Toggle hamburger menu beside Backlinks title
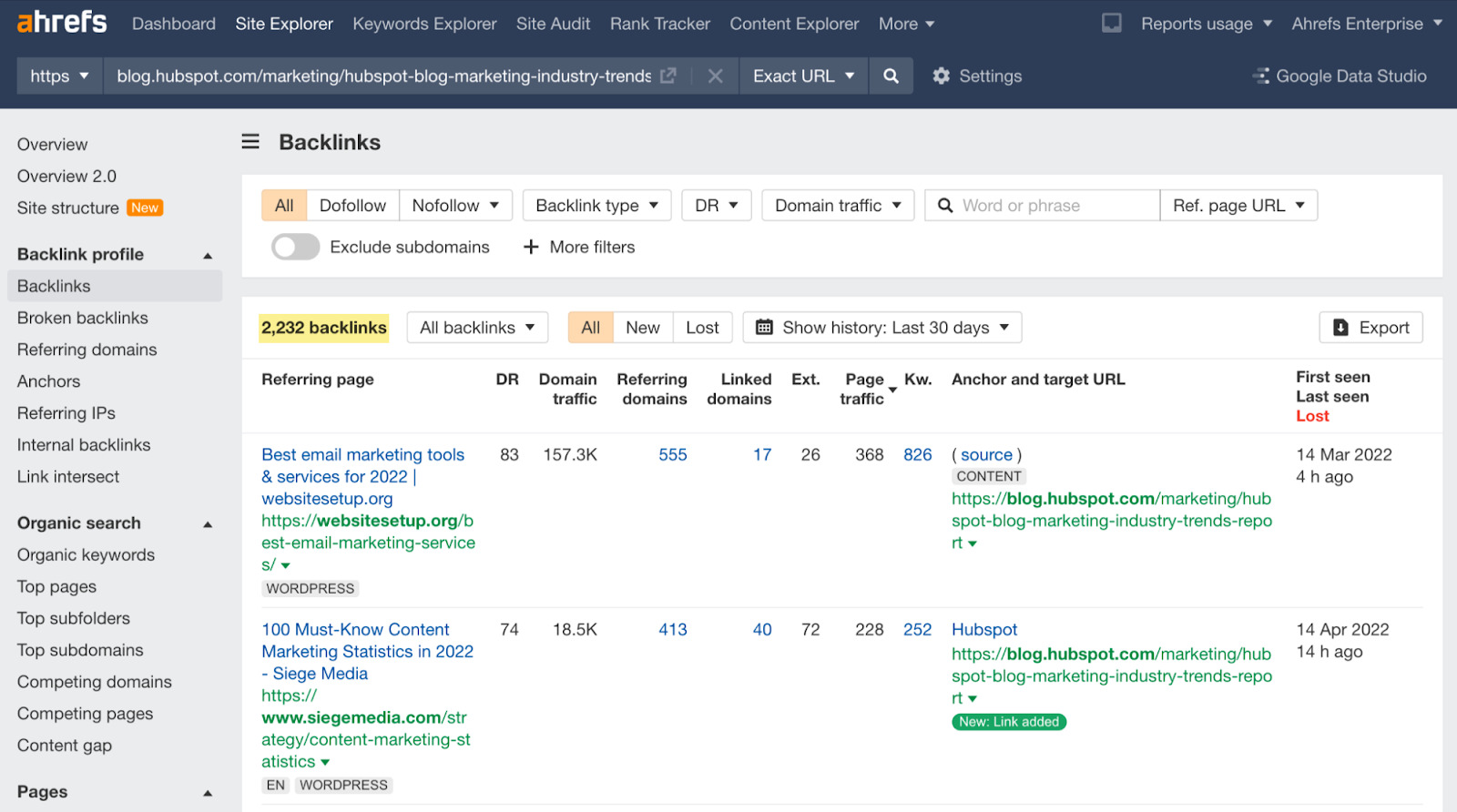This screenshot has width=1457, height=812. tap(250, 141)
